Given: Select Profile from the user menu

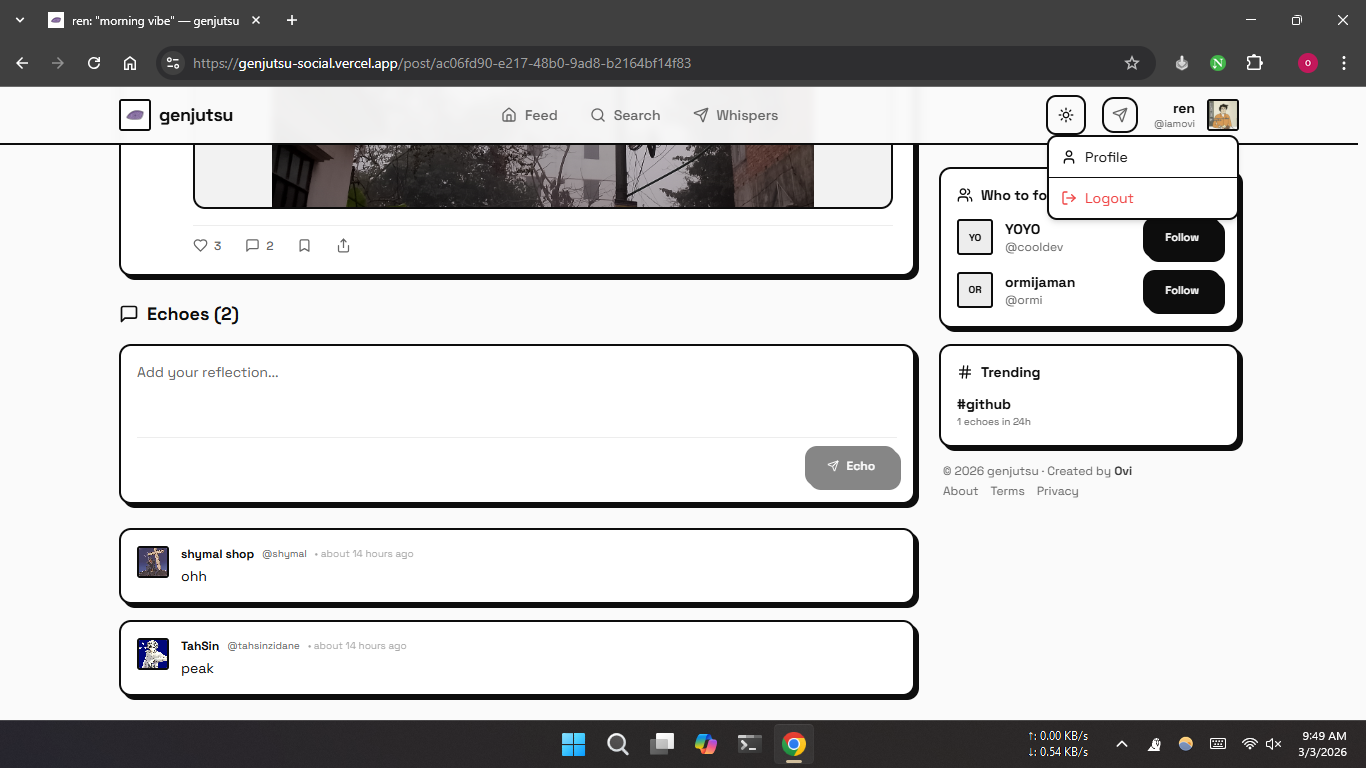Looking at the screenshot, I should tap(1143, 157).
